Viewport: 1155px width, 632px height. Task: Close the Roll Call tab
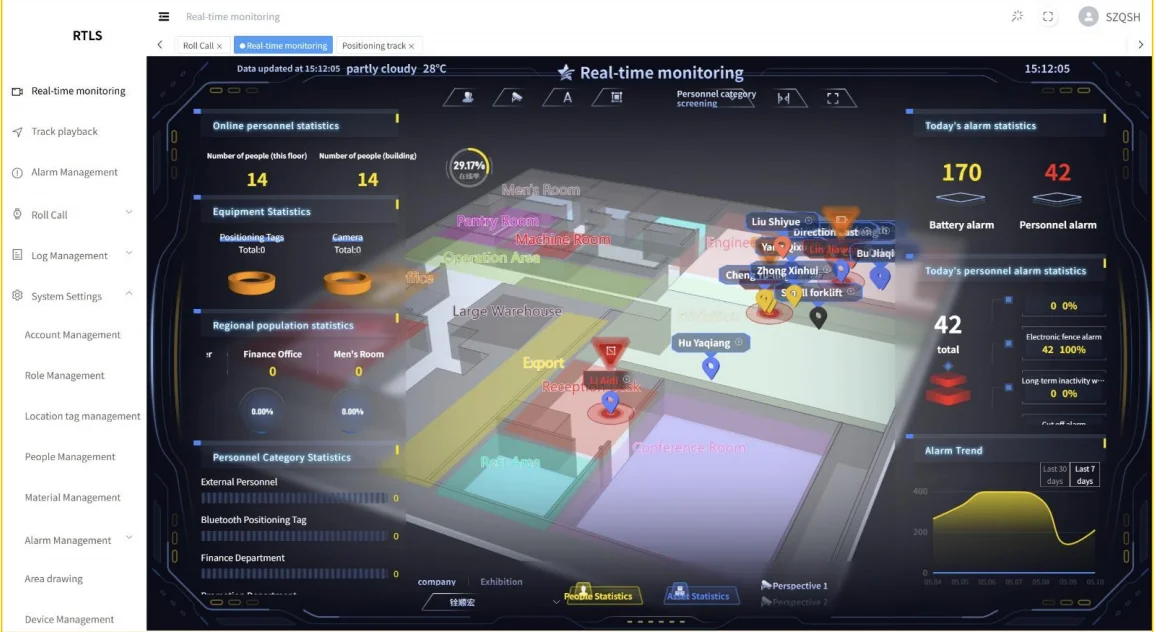[220, 46]
